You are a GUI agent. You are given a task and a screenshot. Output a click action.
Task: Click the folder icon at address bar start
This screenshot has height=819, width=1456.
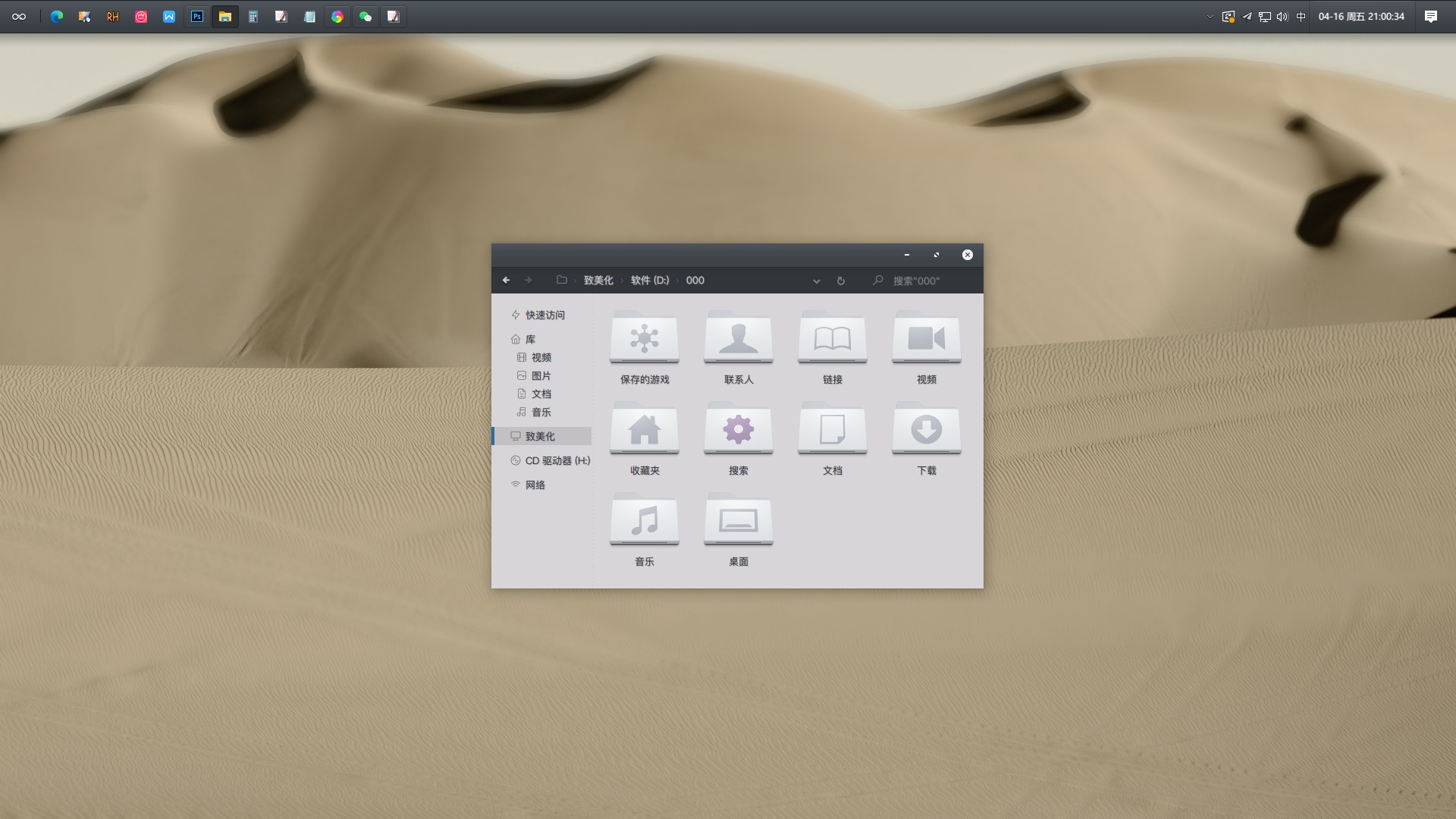(x=562, y=280)
